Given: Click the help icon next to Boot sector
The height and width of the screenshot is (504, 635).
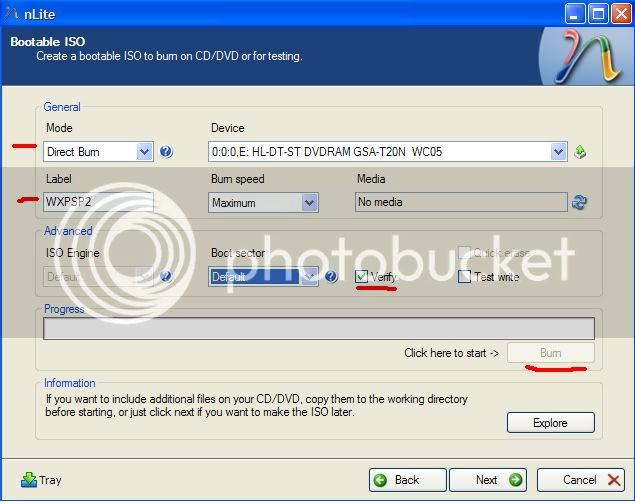Looking at the screenshot, I should 331,276.
